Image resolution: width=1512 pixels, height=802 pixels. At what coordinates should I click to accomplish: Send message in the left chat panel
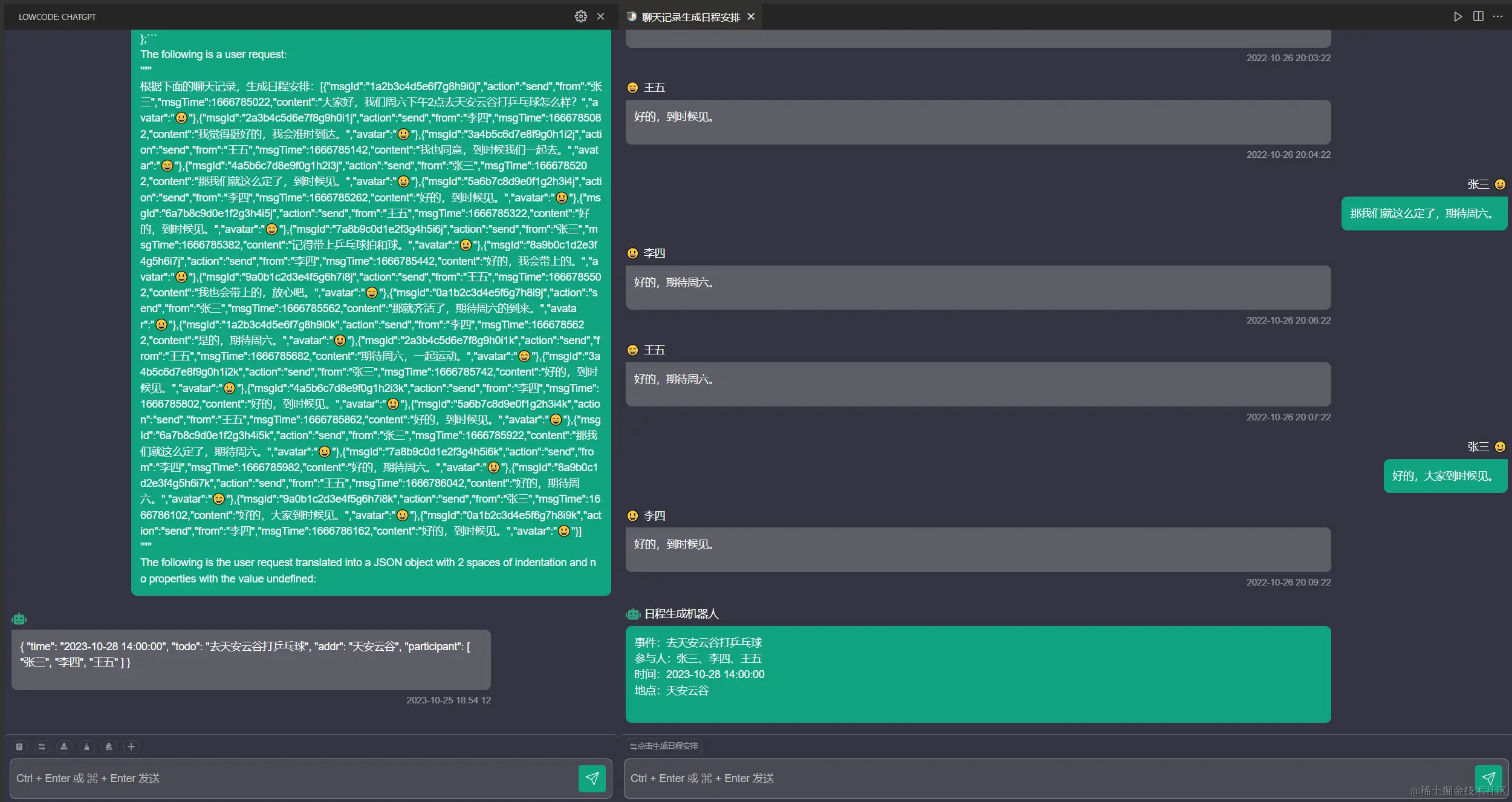(591, 778)
